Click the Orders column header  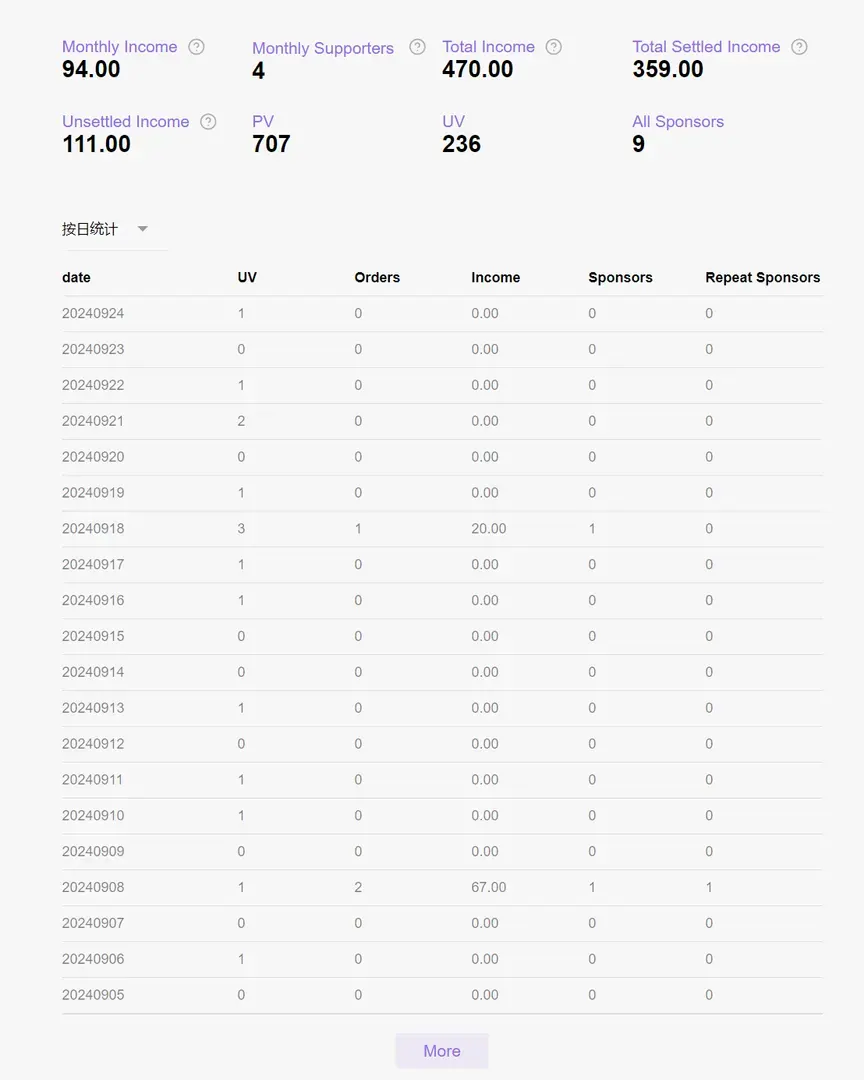[x=377, y=278]
